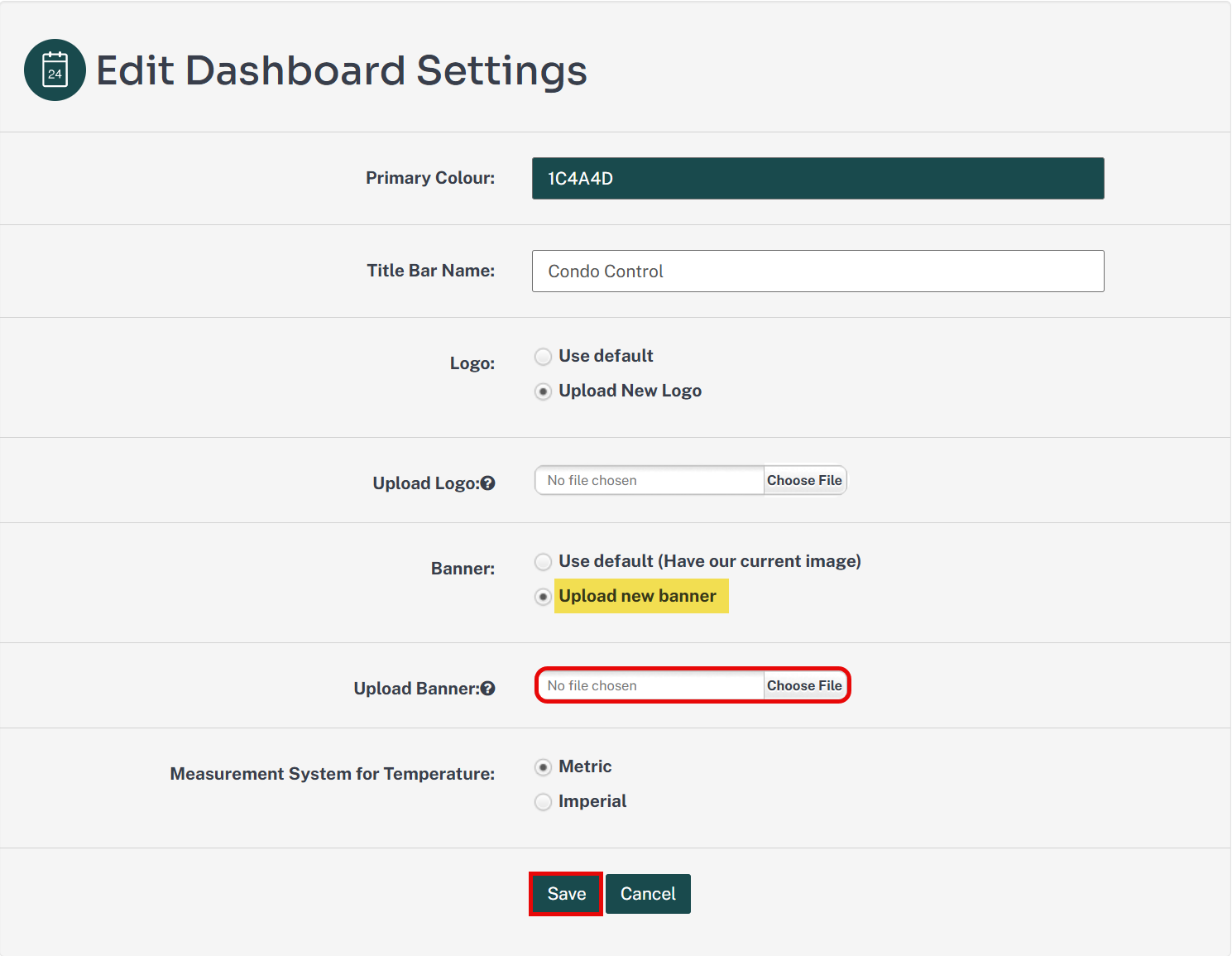Click the 'Edit Dashboard Settings' heading
The height and width of the screenshot is (956, 1232).
pyautogui.click(x=342, y=70)
